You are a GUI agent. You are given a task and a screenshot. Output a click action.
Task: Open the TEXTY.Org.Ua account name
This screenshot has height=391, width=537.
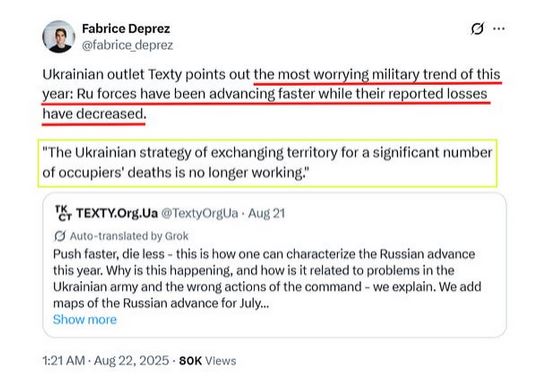[x=117, y=213]
